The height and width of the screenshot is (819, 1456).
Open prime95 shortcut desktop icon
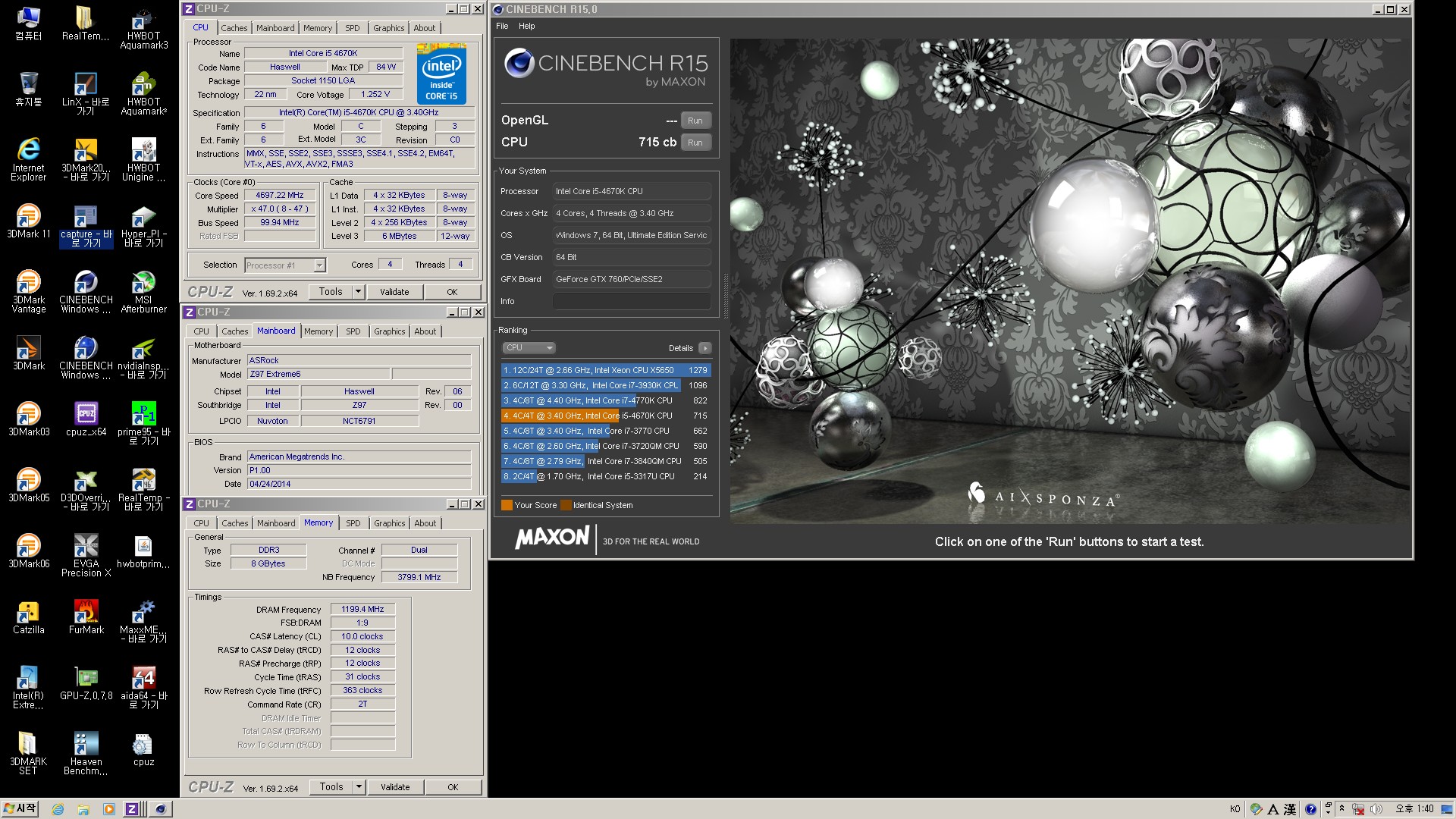[143, 424]
